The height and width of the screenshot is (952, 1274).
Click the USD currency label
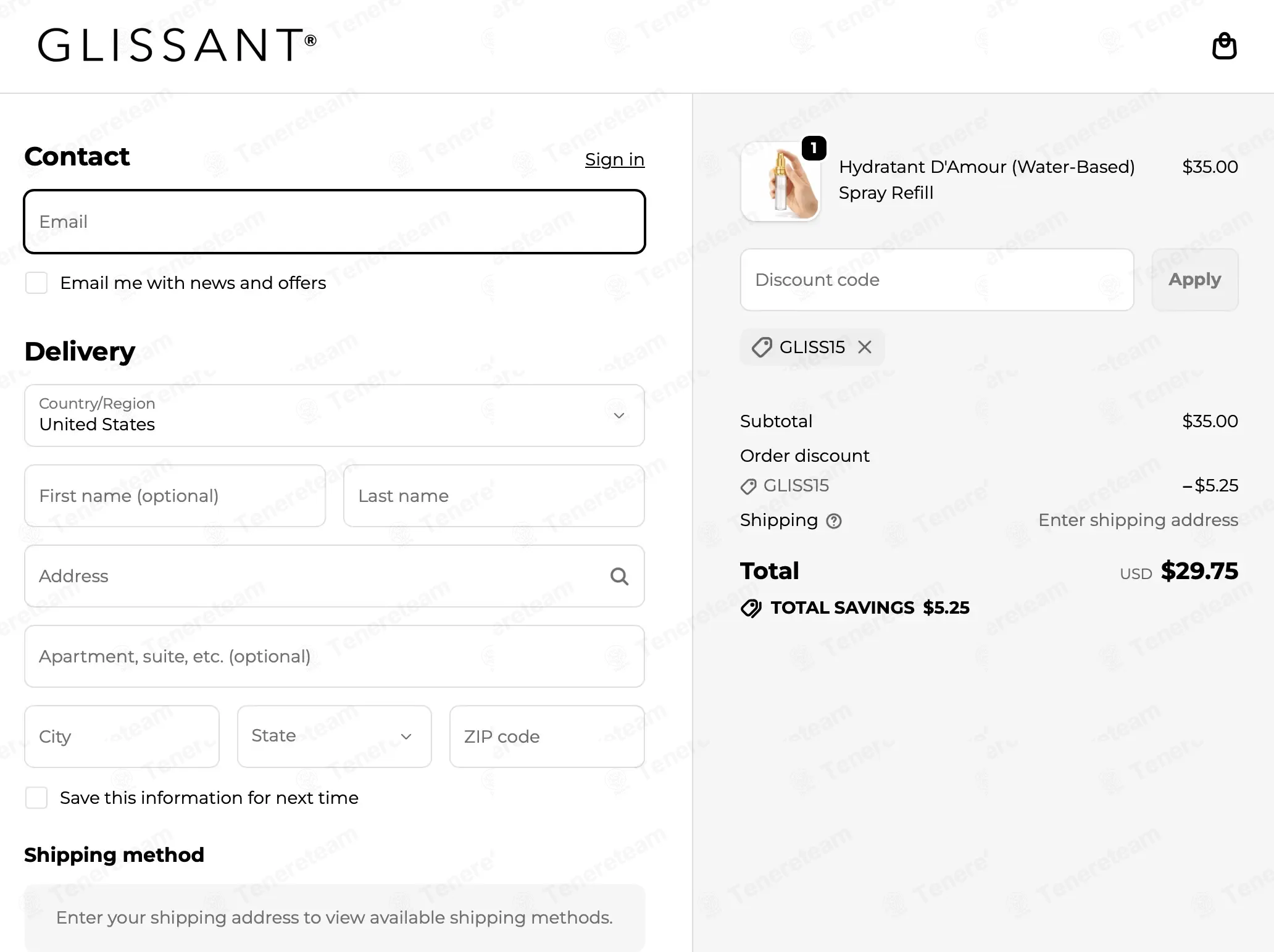click(1136, 574)
